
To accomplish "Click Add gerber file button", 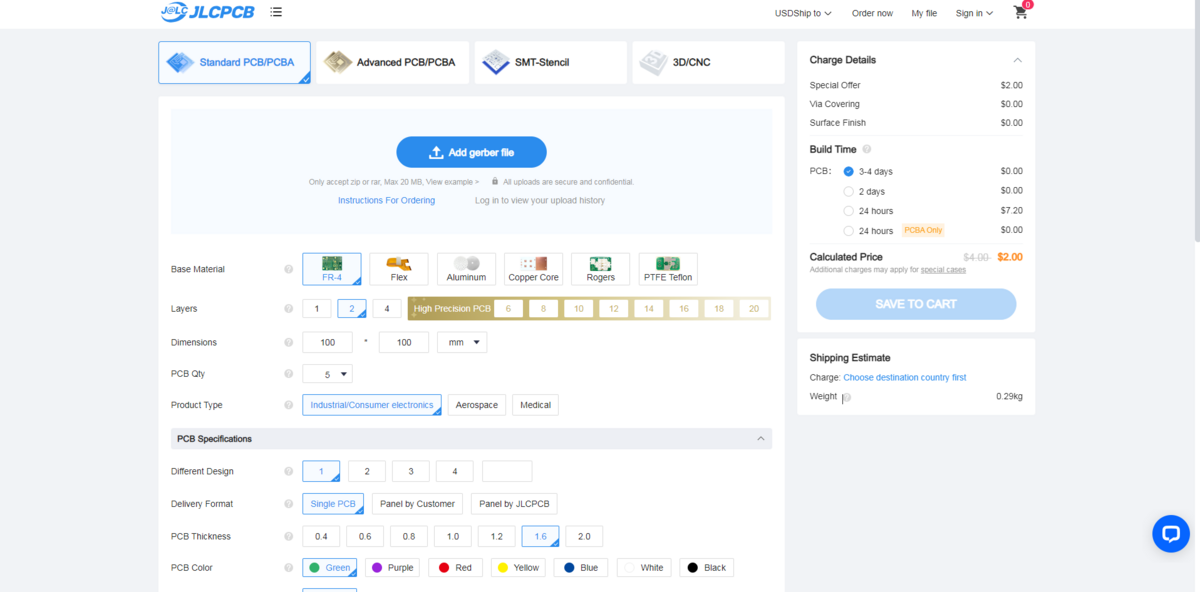I will pyautogui.click(x=471, y=152).
